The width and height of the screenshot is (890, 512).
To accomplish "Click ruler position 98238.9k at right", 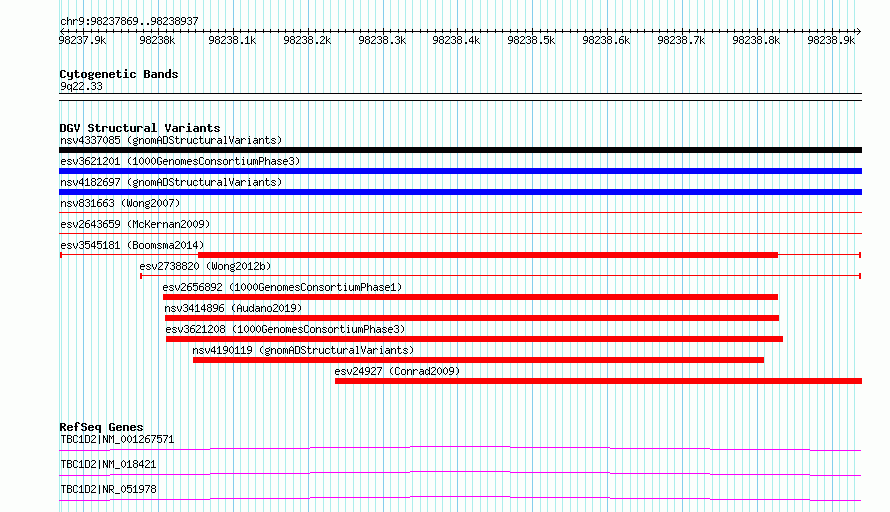I will [x=831, y=40].
